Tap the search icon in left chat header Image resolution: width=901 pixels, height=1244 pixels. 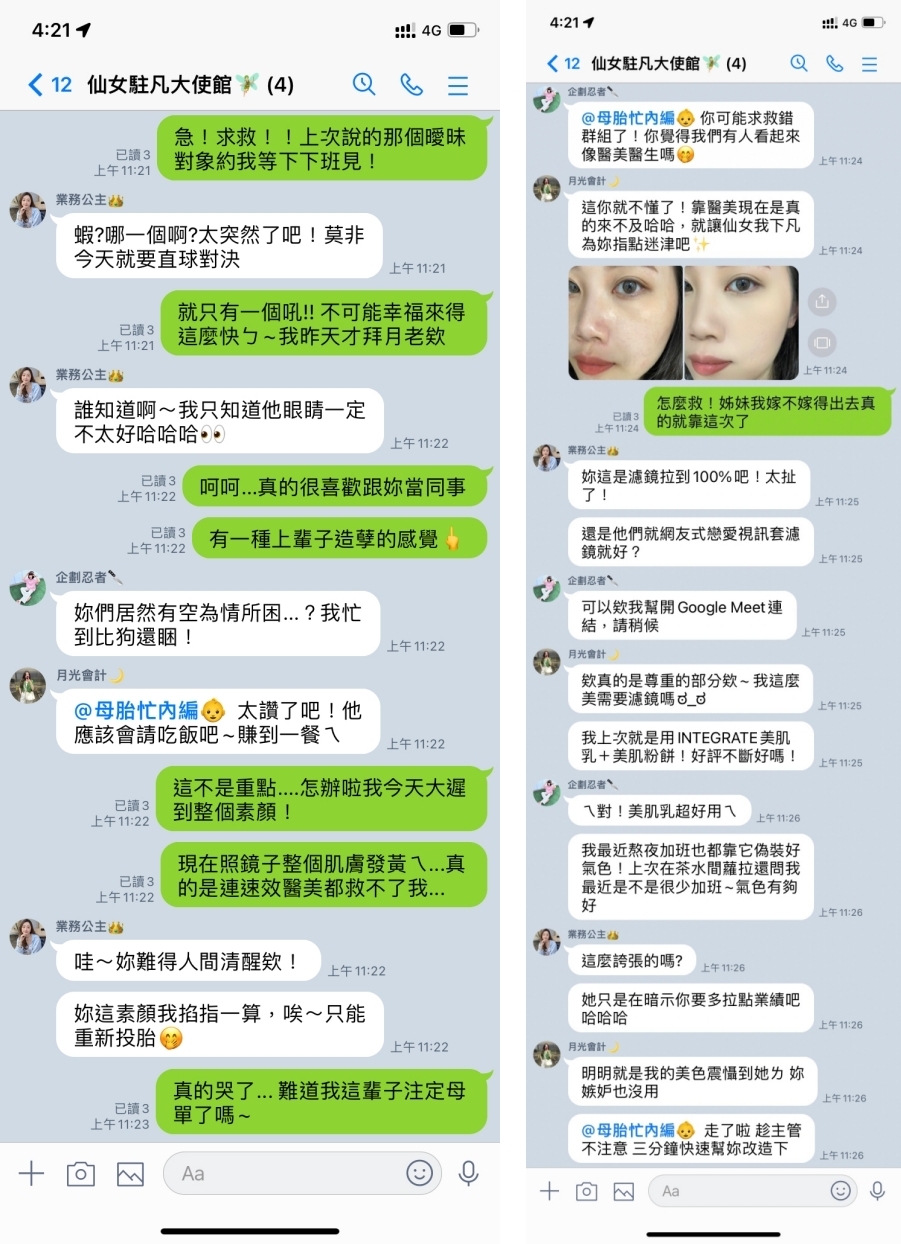[x=364, y=85]
